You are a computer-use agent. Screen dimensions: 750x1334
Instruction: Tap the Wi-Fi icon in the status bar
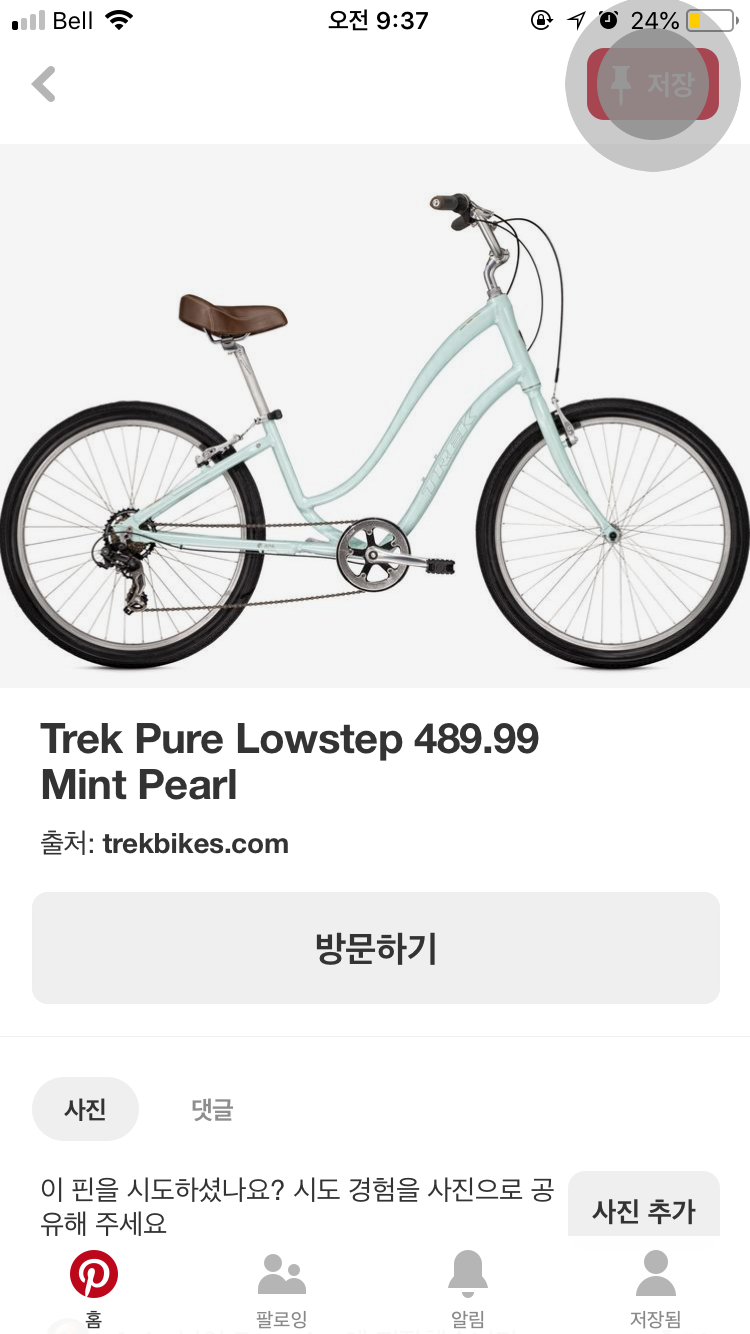(x=119, y=20)
